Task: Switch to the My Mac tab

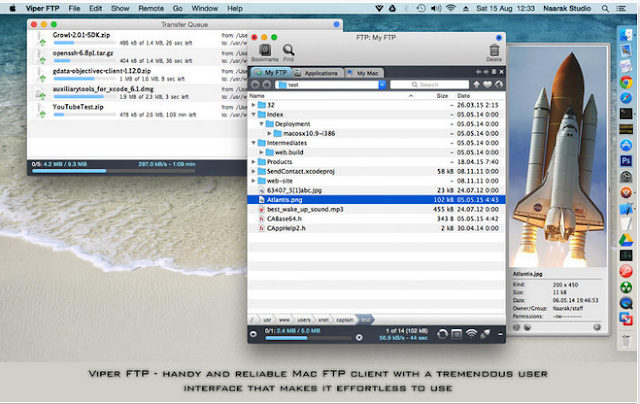Action: 364,73
